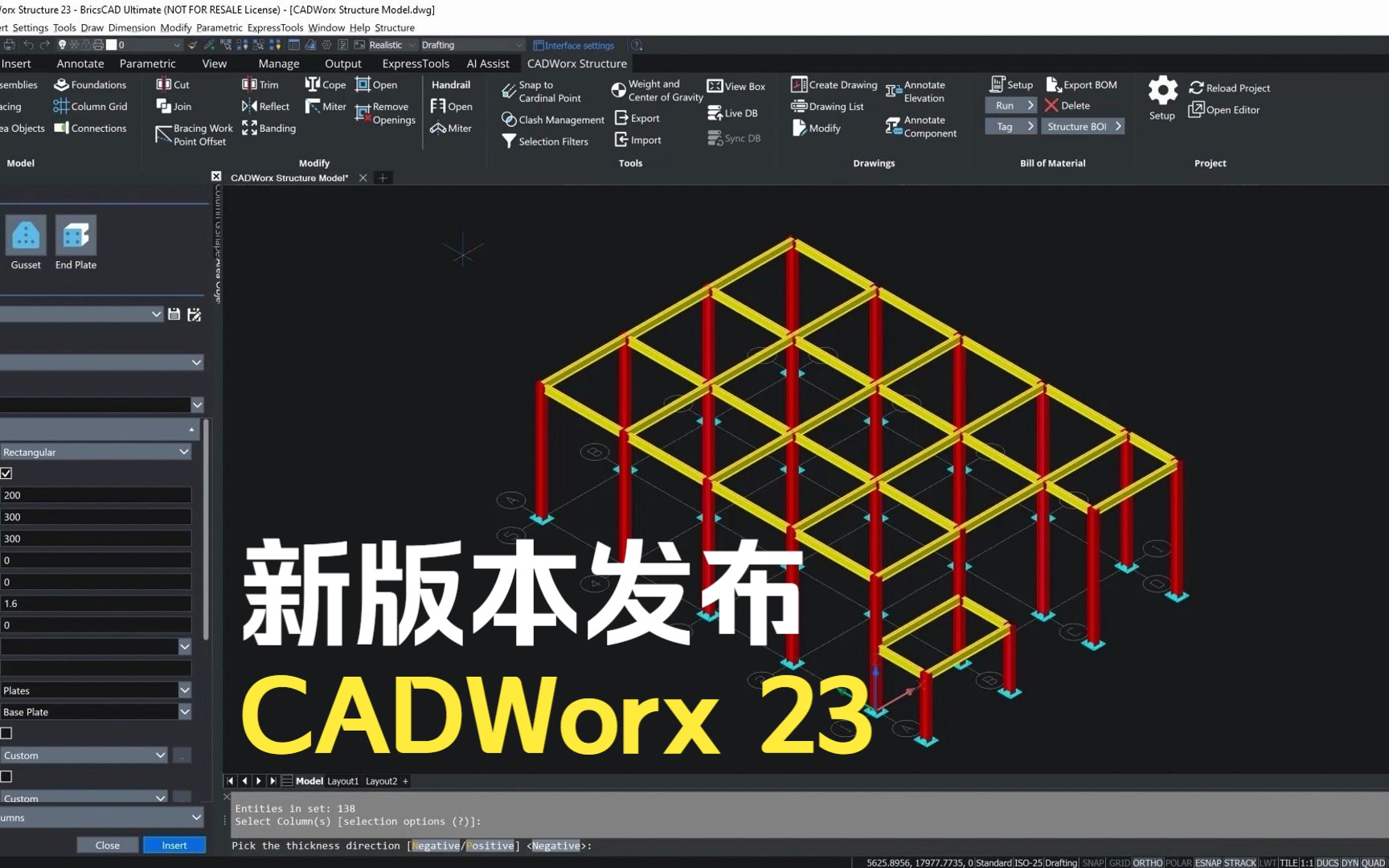Viewport: 1389px width, 868px height.
Task: Select the Banding tool
Action: pos(269,128)
